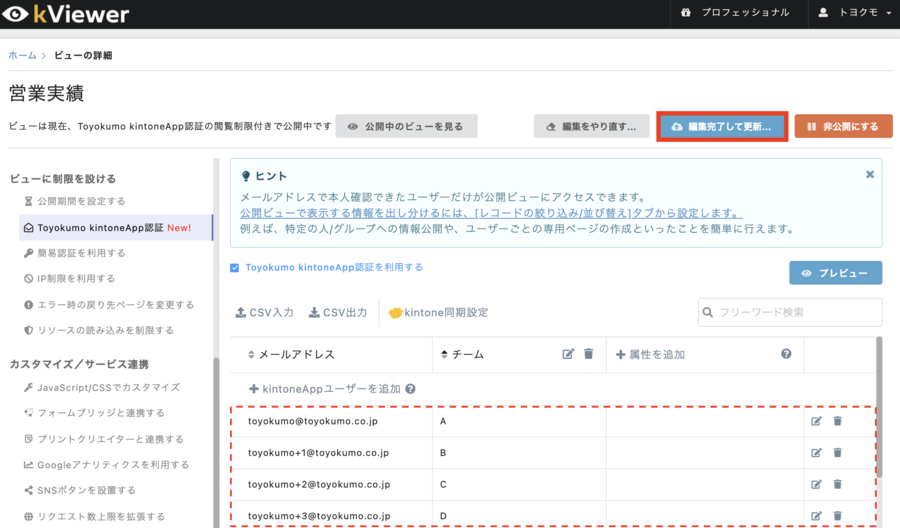Open help icon beside kintoneAppユーザーを追加

(x=410, y=389)
